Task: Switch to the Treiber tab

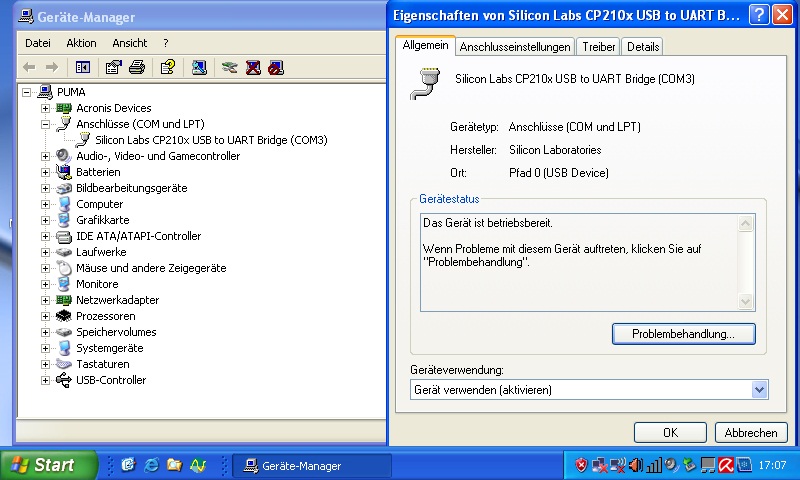Action: pos(598,47)
